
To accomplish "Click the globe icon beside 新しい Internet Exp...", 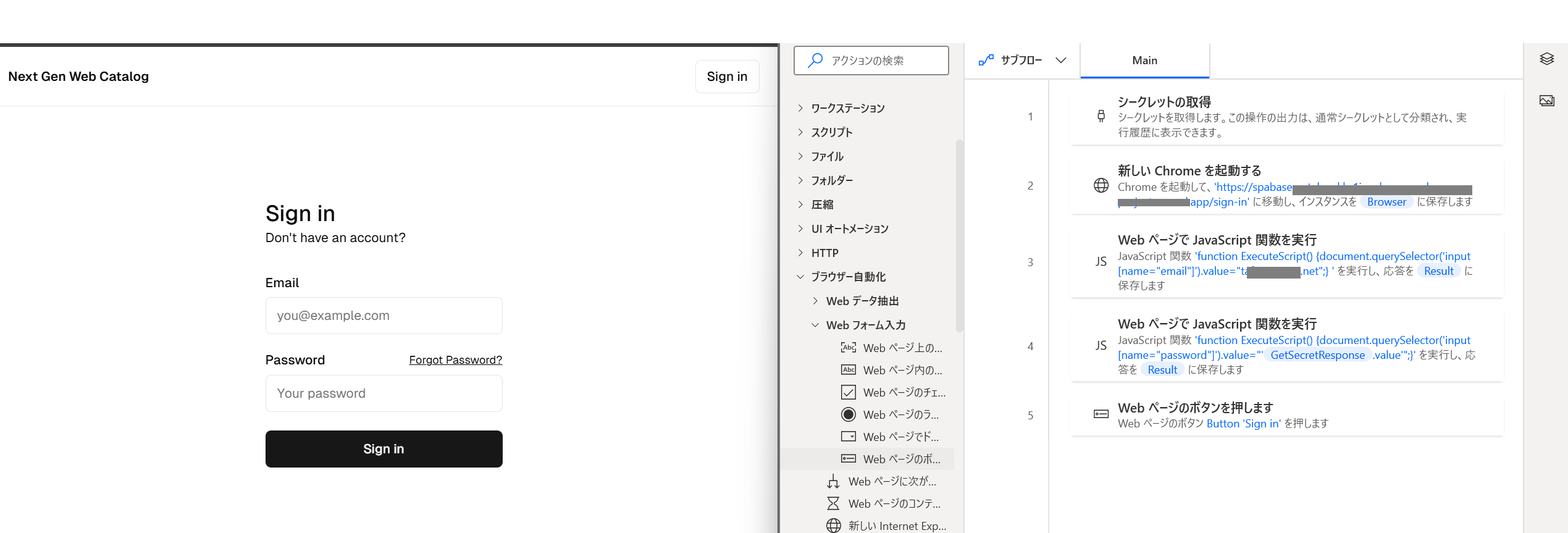I will (x=833, y=526).
